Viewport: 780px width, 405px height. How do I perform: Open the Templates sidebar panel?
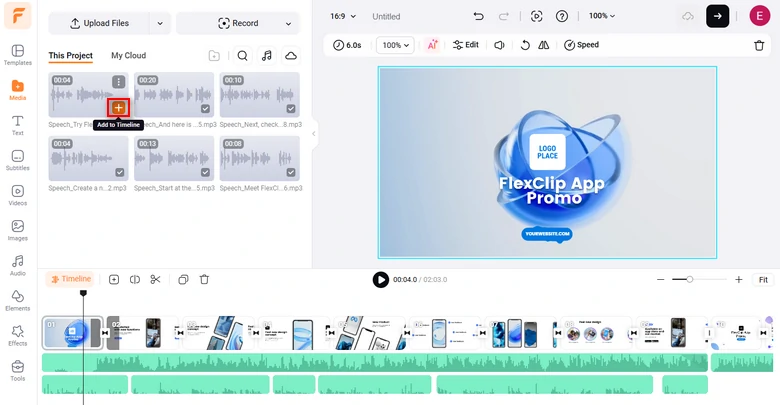(x=17, y=55)
